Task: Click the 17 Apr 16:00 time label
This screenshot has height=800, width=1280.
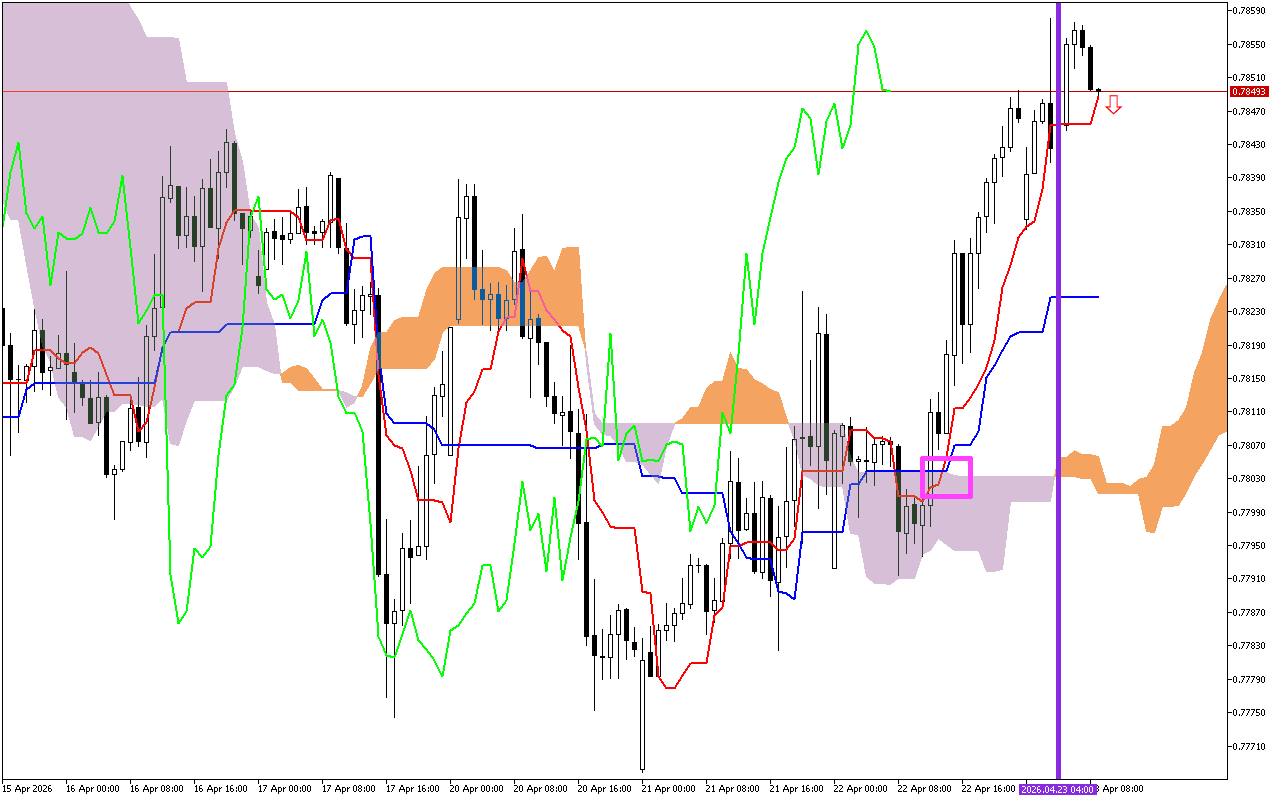Action: (x=413, y=789)
